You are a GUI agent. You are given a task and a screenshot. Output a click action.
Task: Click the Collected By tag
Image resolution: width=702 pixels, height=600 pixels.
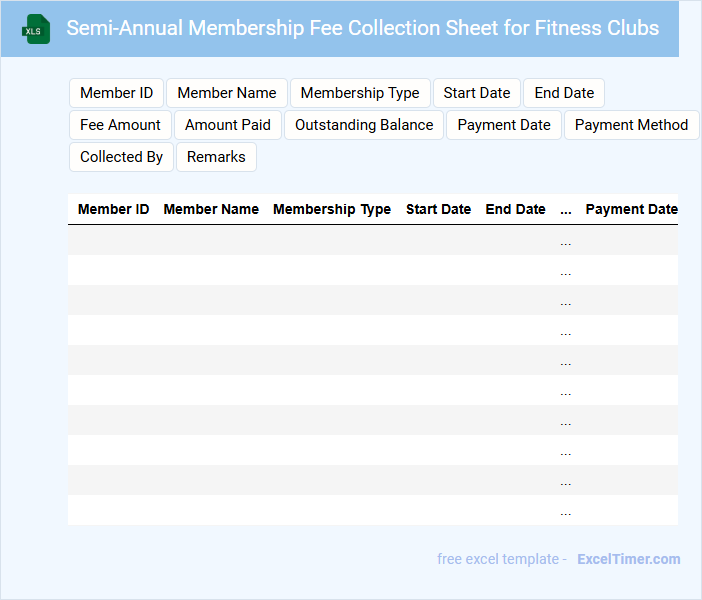tap(121, 157)
